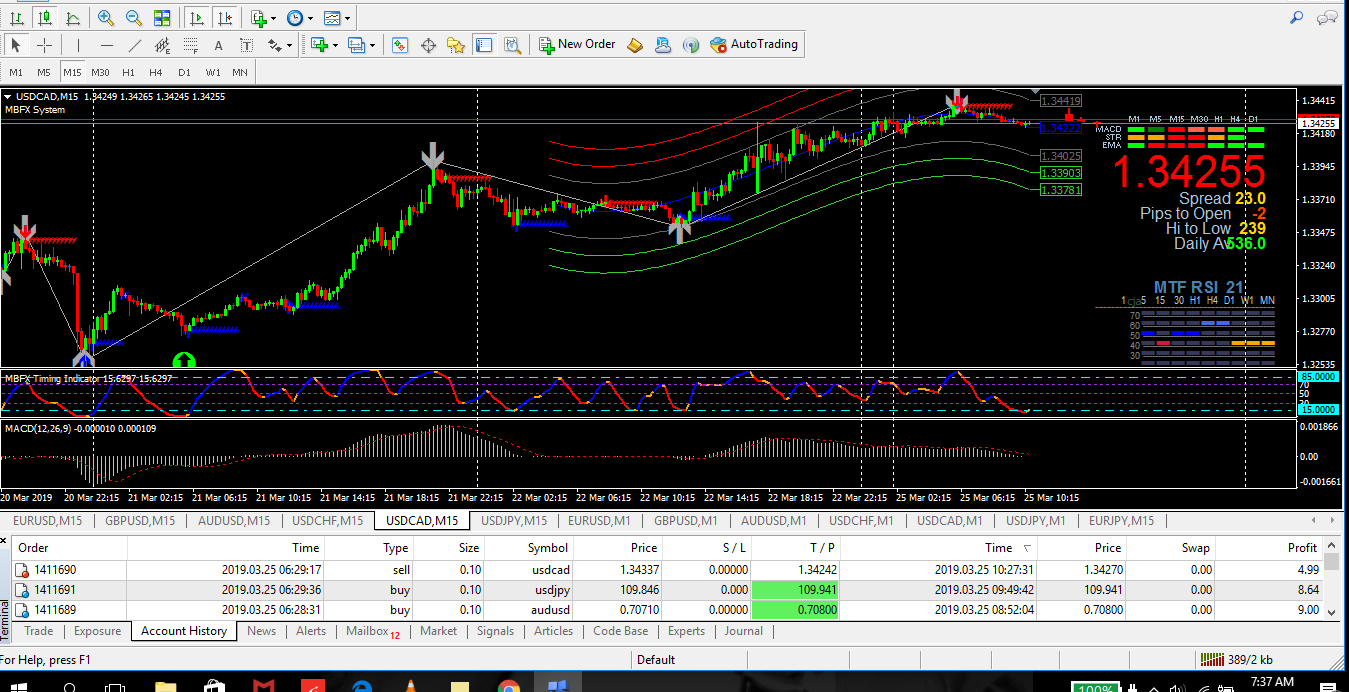
Task: Click terminal scrollbar down arrow
Action: pos(1331,612)
